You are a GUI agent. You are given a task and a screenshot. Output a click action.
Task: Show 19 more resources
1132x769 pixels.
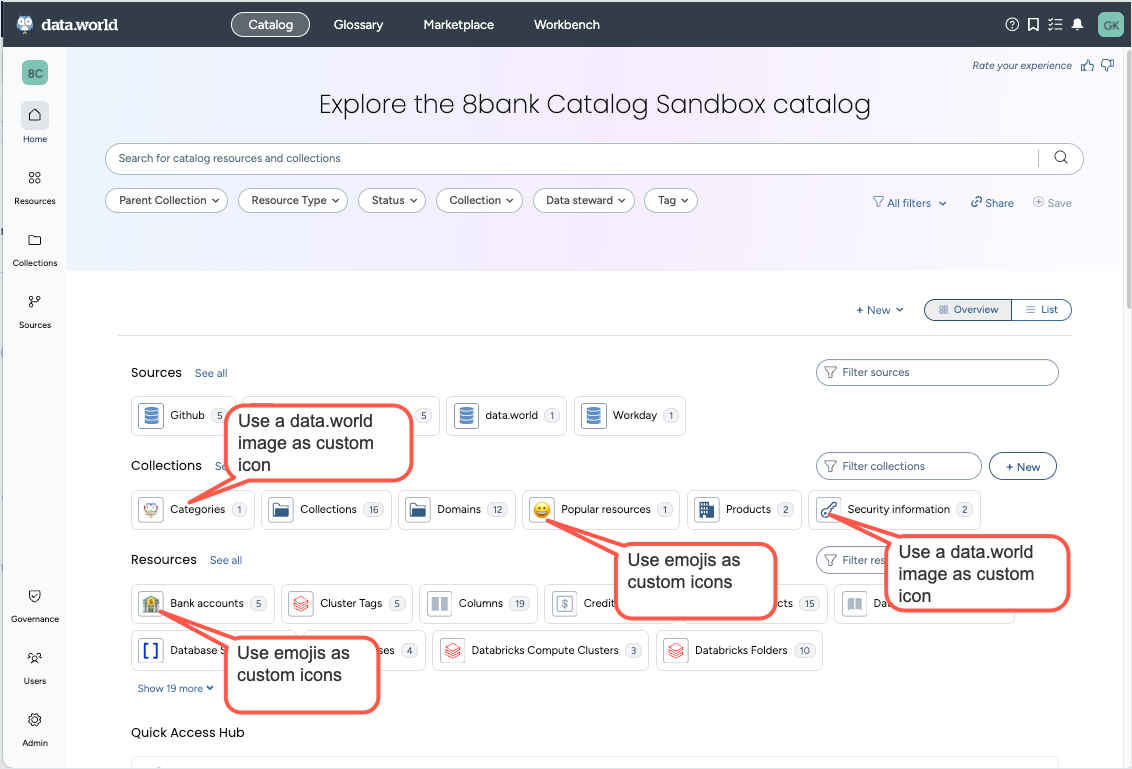(x=176, y=689)
